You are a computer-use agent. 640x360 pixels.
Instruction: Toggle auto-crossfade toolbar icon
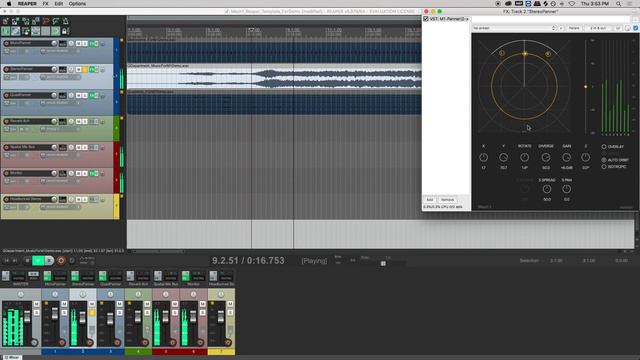(6, 31)
